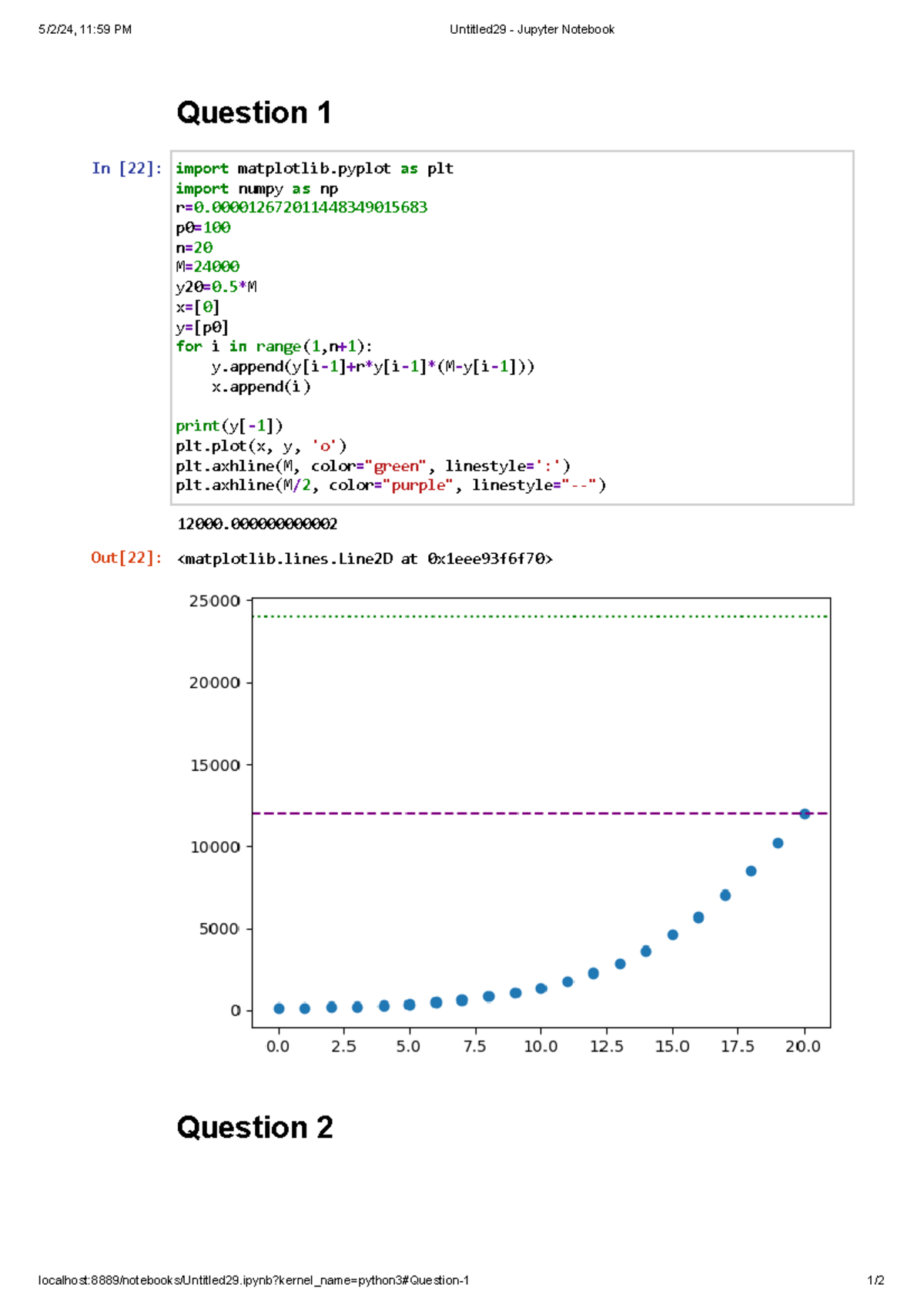Click the purple axhline code line

click(x=391, y=485)
